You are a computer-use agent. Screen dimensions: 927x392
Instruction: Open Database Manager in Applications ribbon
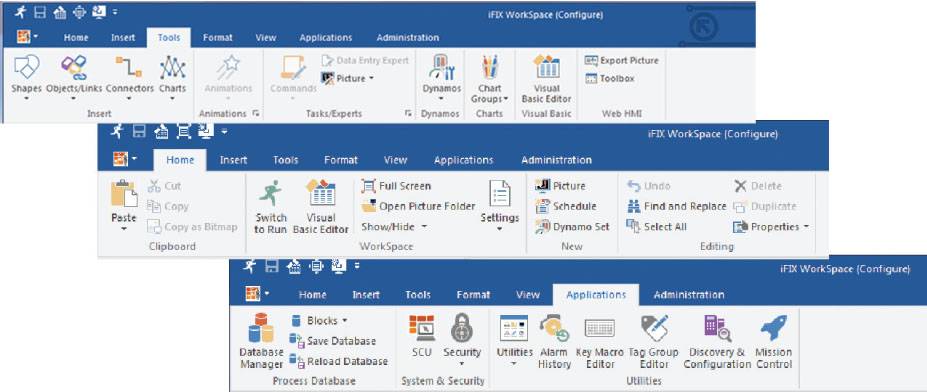pyautogui.click(x=261, y=341)
